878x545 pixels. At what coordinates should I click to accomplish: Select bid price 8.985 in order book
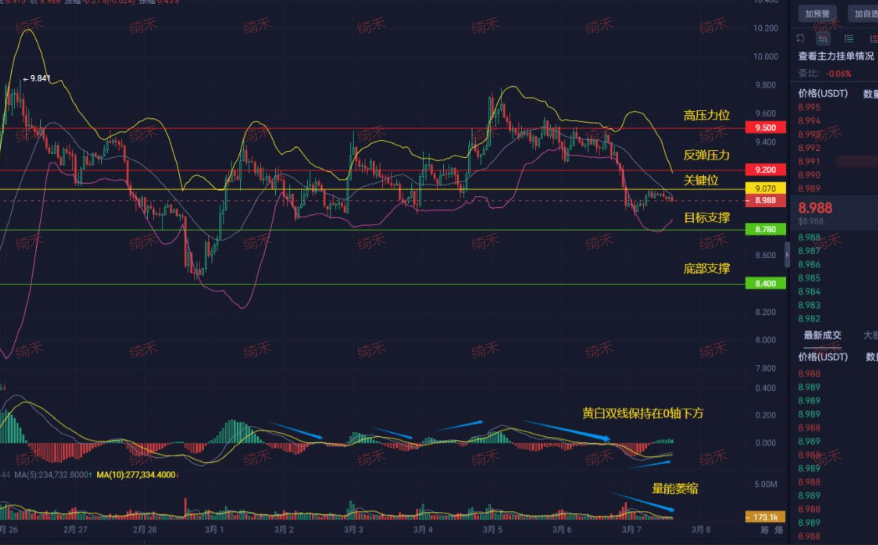pos(809,278)
